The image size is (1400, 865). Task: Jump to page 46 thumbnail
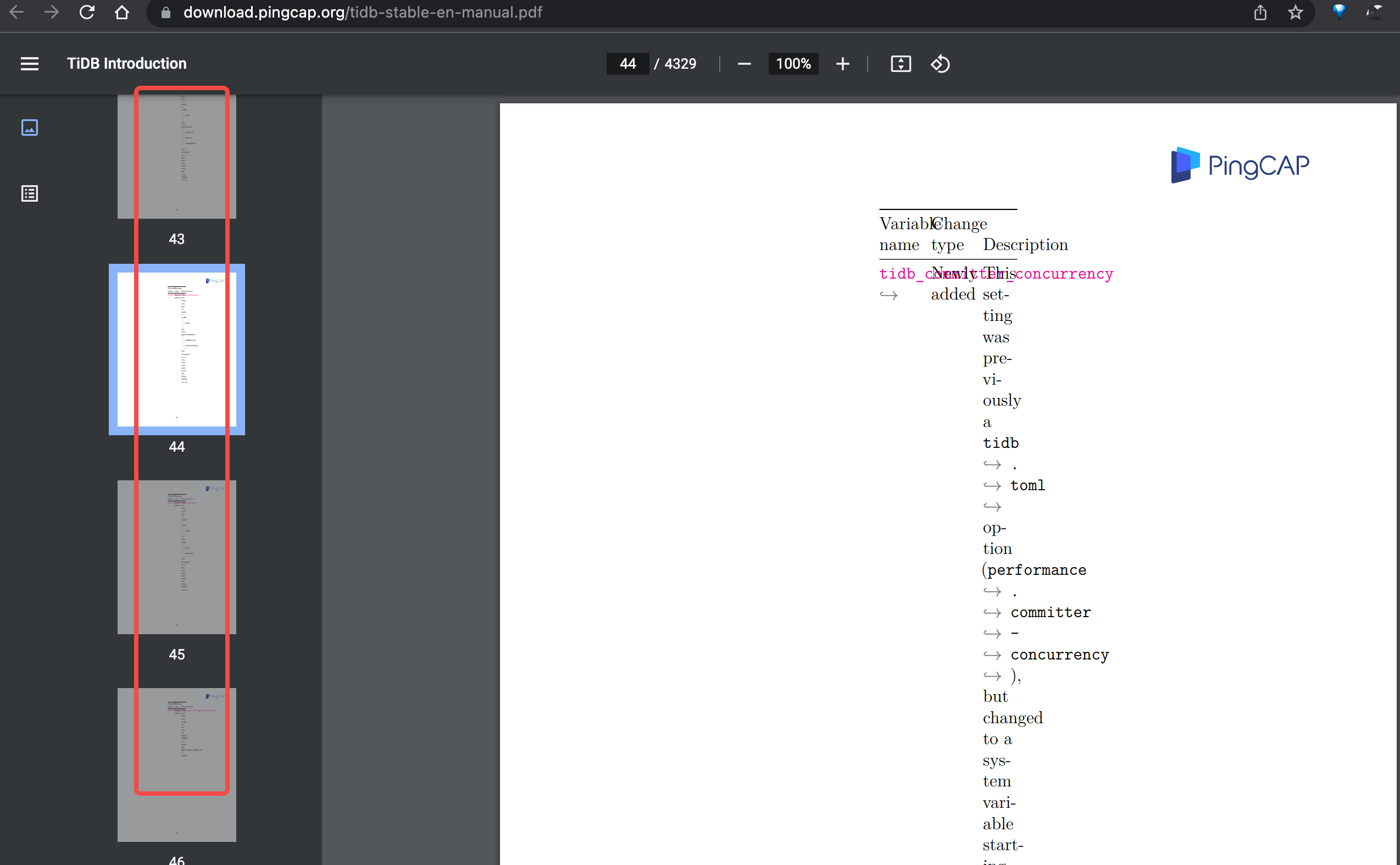[x=177, y=764]
